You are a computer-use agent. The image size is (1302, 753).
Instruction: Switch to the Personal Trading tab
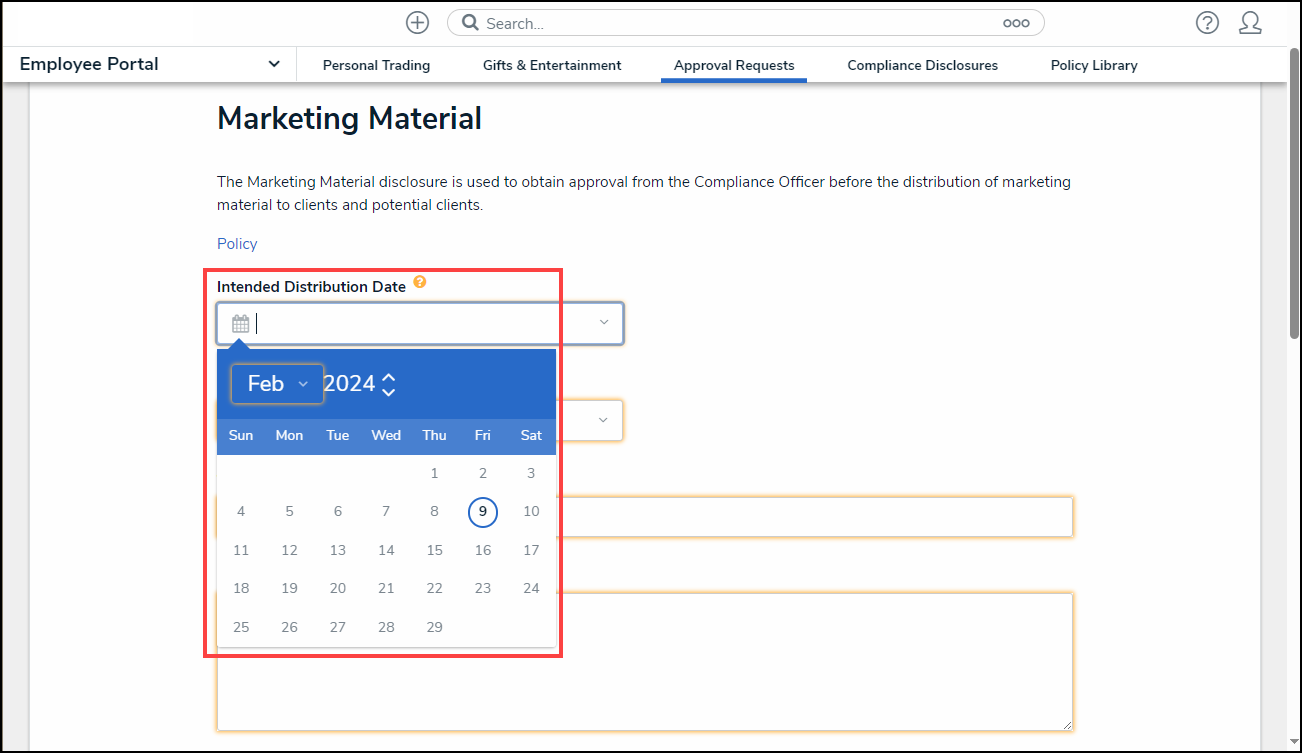tap(376, 65)
